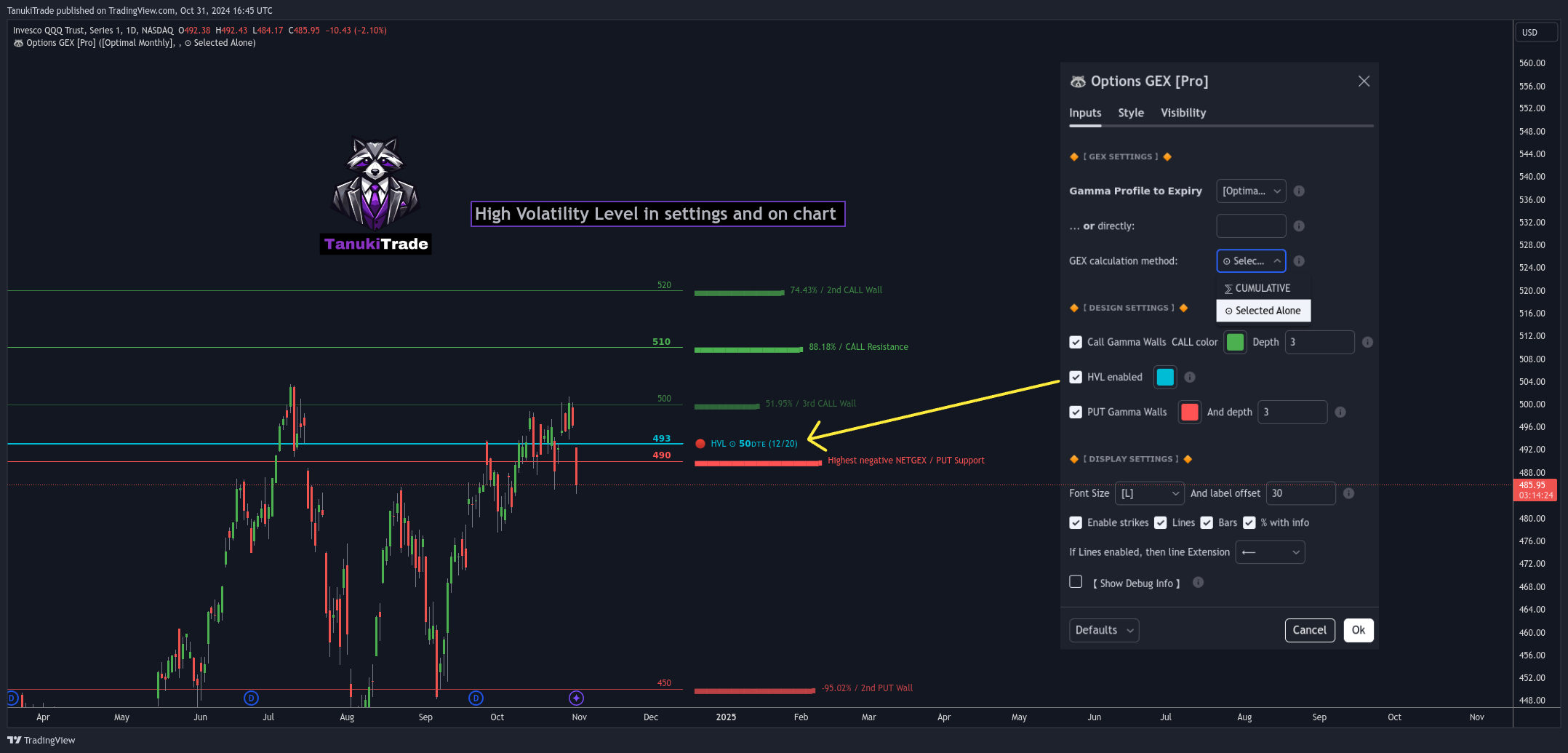Open the Defaults dropdown
Image resolution: width=1568 pixels, height=753 pixels.
point(1104,630)
